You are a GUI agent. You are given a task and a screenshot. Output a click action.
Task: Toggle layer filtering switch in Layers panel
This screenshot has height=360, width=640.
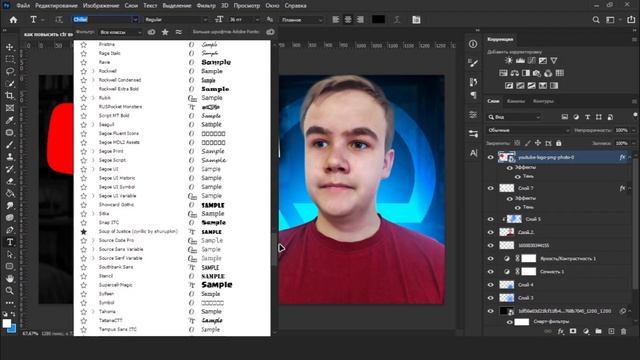point(635,116)
